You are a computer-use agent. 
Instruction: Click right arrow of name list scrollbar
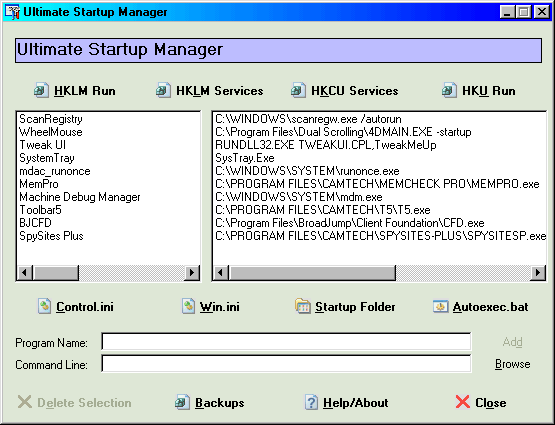point(192,272)
